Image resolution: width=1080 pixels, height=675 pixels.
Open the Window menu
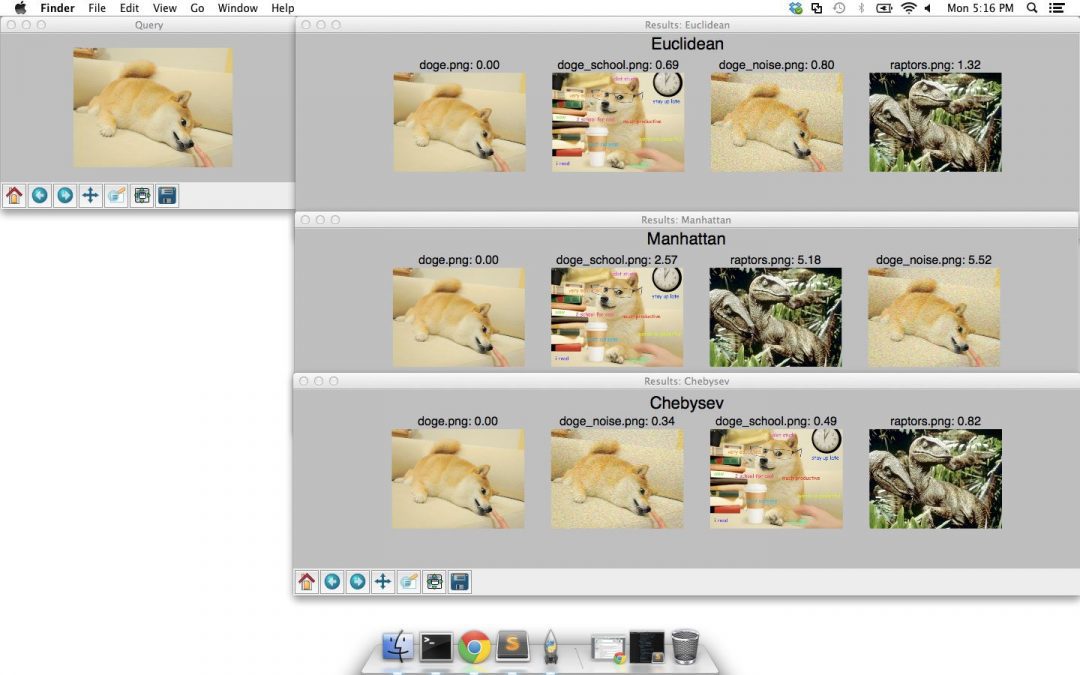tap(238, 8)
